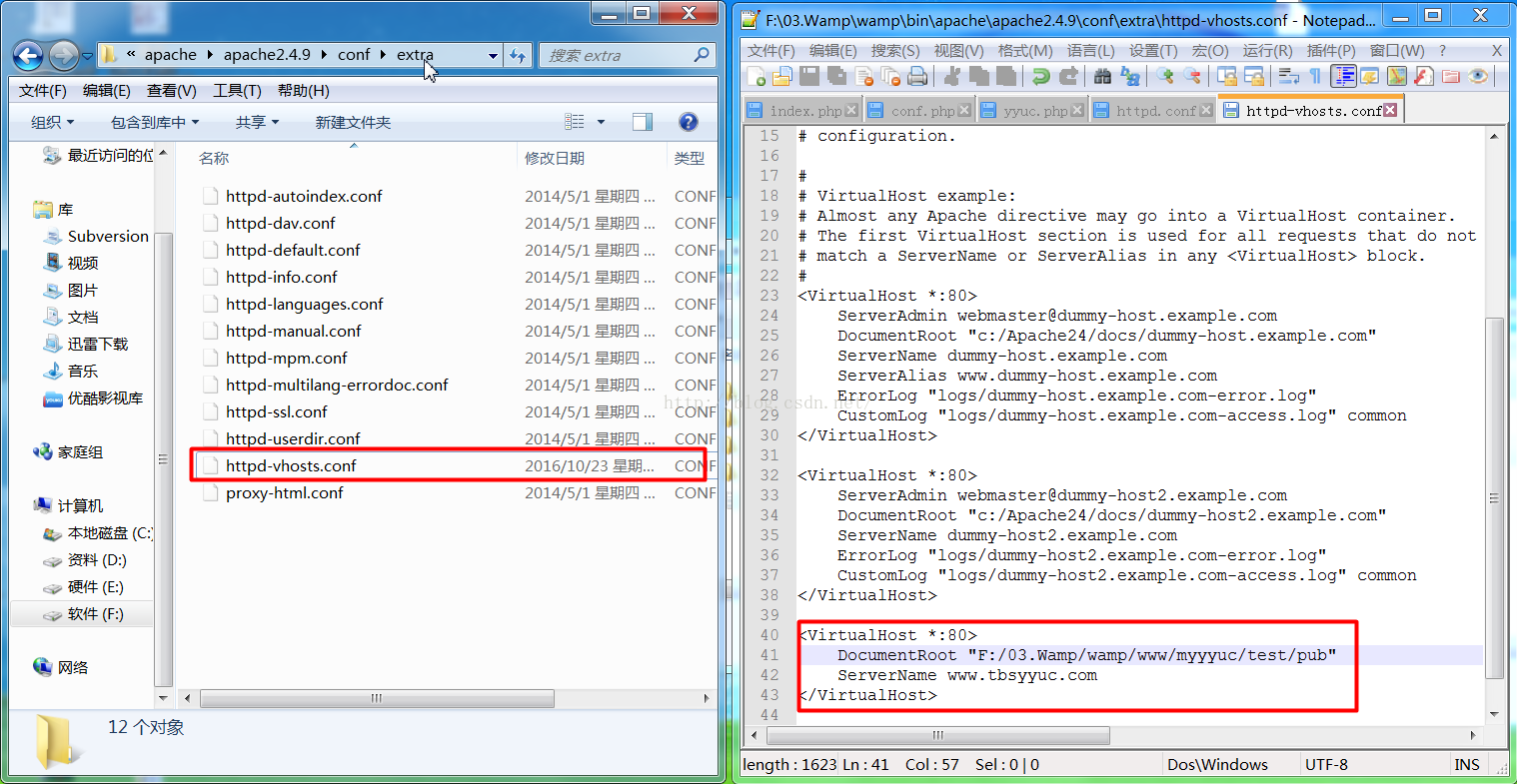Click the 名称 column header
This screenshot has height=784, width=1517.
pos(214,158)
